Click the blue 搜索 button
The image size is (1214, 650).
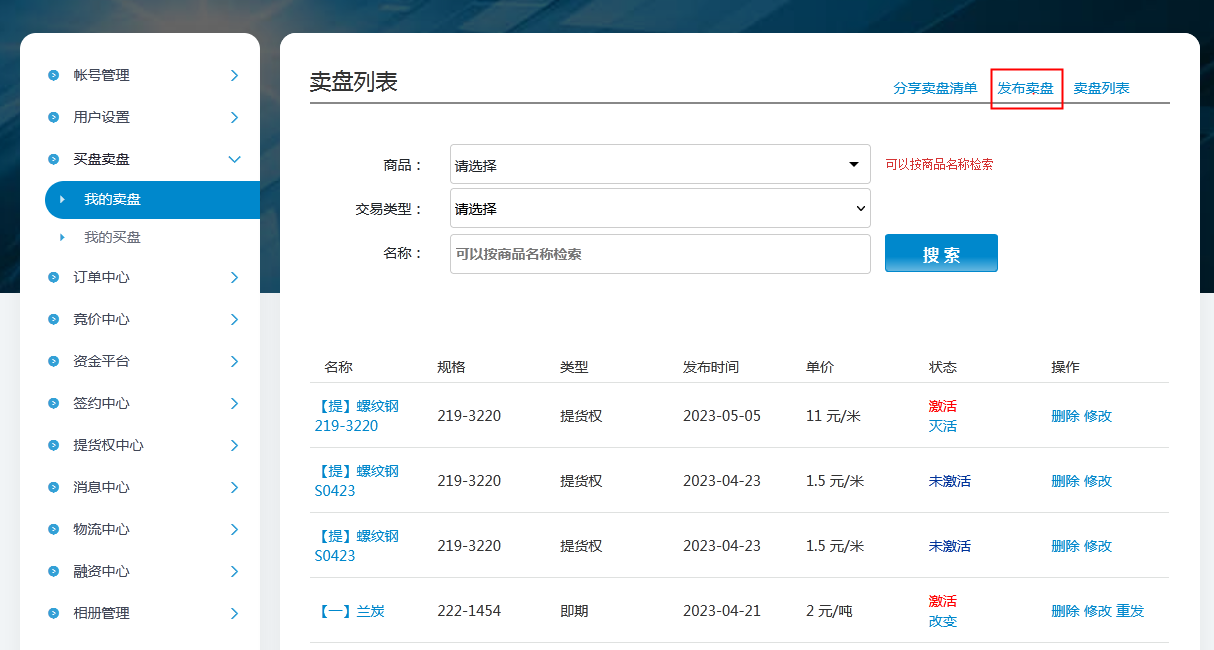click(x=941, y=254)
